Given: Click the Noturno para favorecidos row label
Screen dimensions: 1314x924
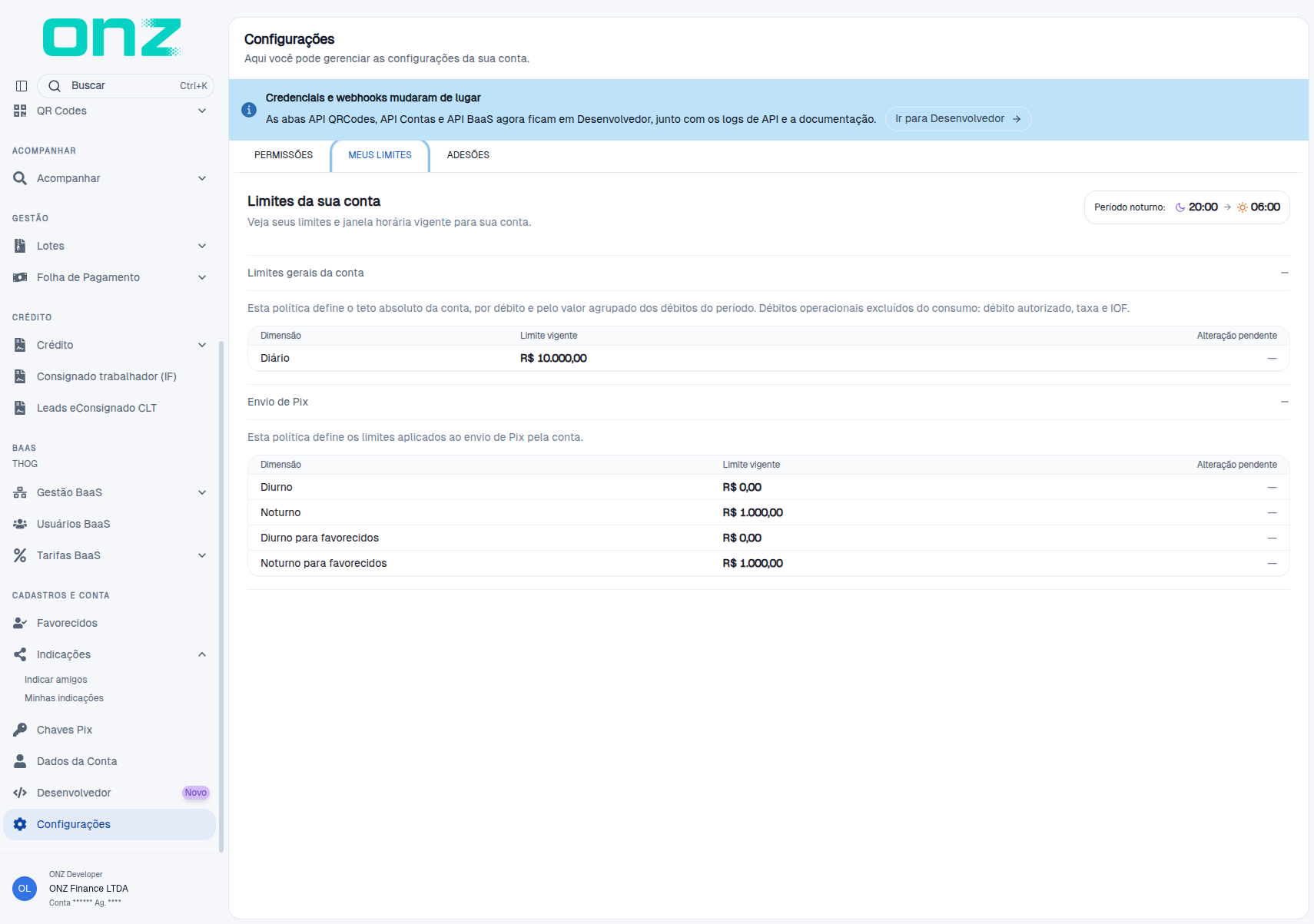Looking at the screenshot, I should 324,563.
